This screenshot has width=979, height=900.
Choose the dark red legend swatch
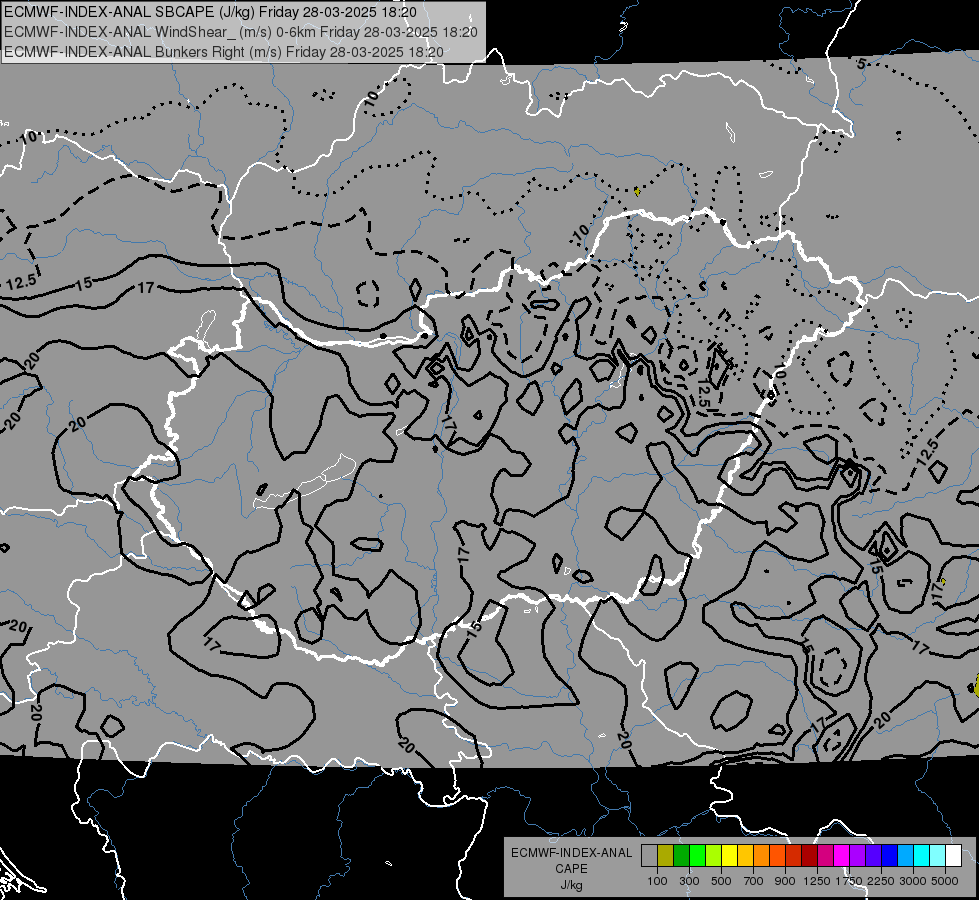810,856
